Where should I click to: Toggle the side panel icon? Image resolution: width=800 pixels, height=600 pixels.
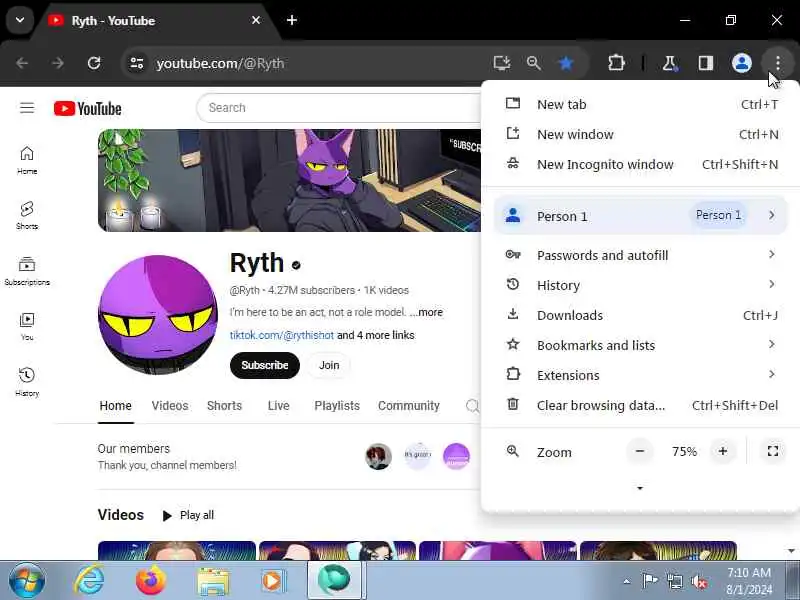(706, 63)
